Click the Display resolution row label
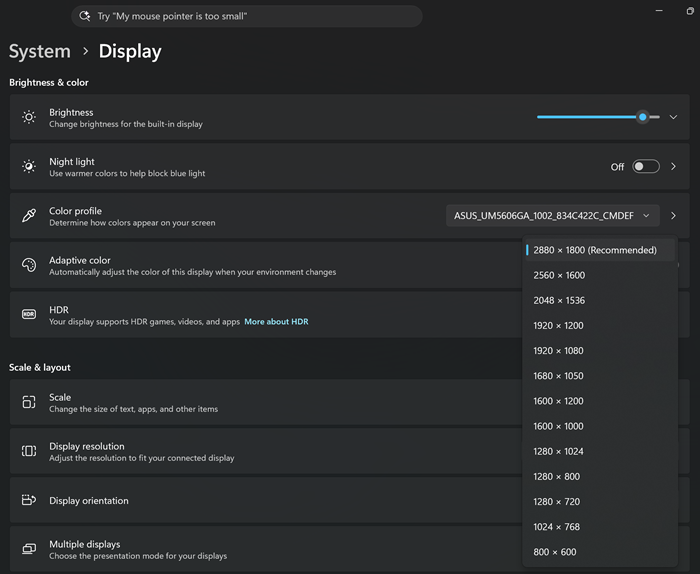Screen dimensions: 700x574 87,446
